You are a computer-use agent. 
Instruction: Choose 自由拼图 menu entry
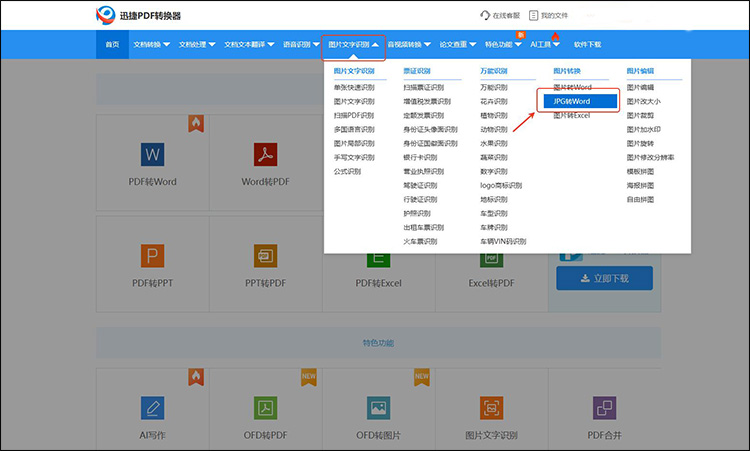pyautogui.click(x=640, y=199)
